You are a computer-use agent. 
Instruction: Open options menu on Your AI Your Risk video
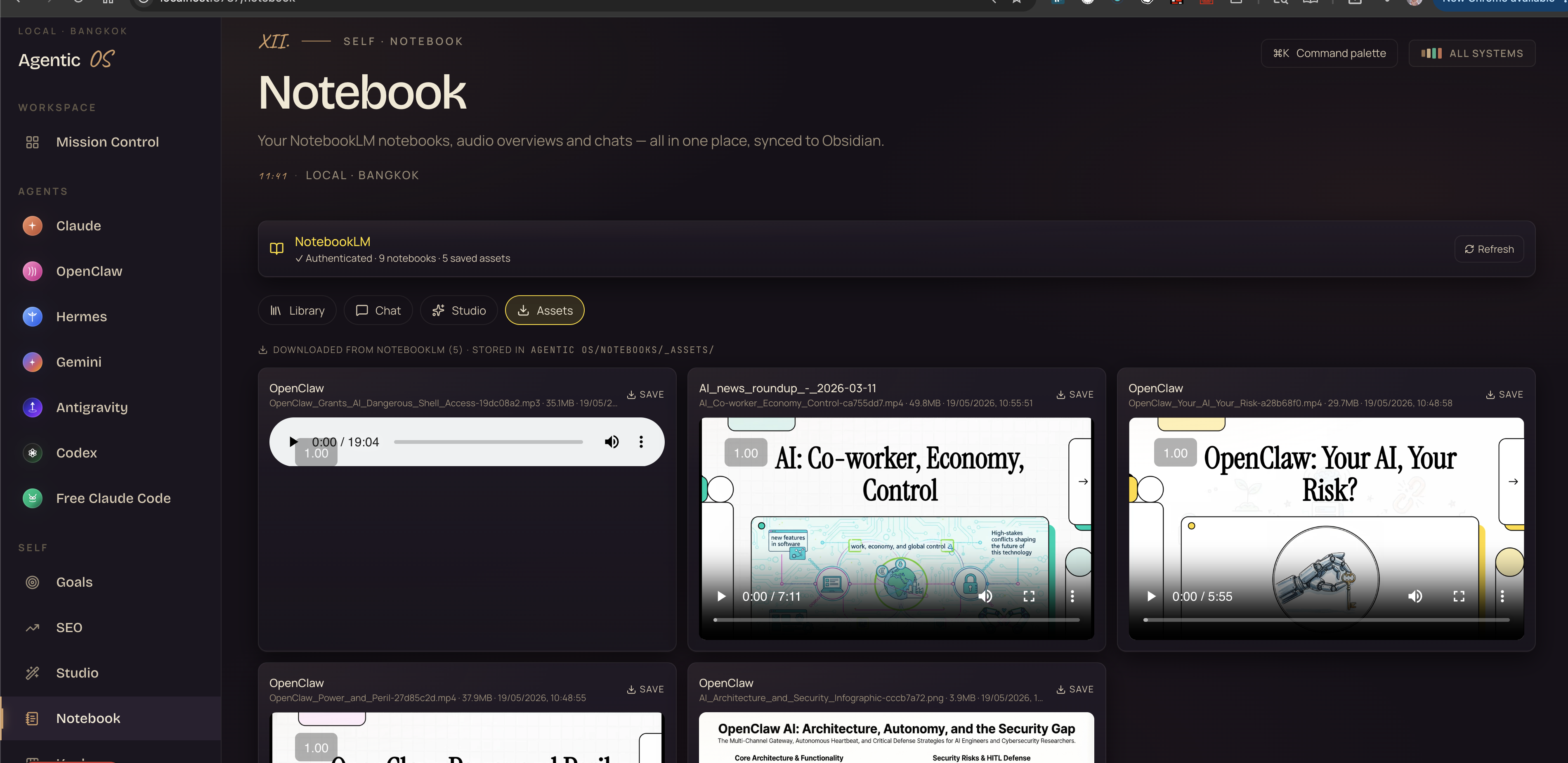pyautogui.click(x=1502, y=596)
